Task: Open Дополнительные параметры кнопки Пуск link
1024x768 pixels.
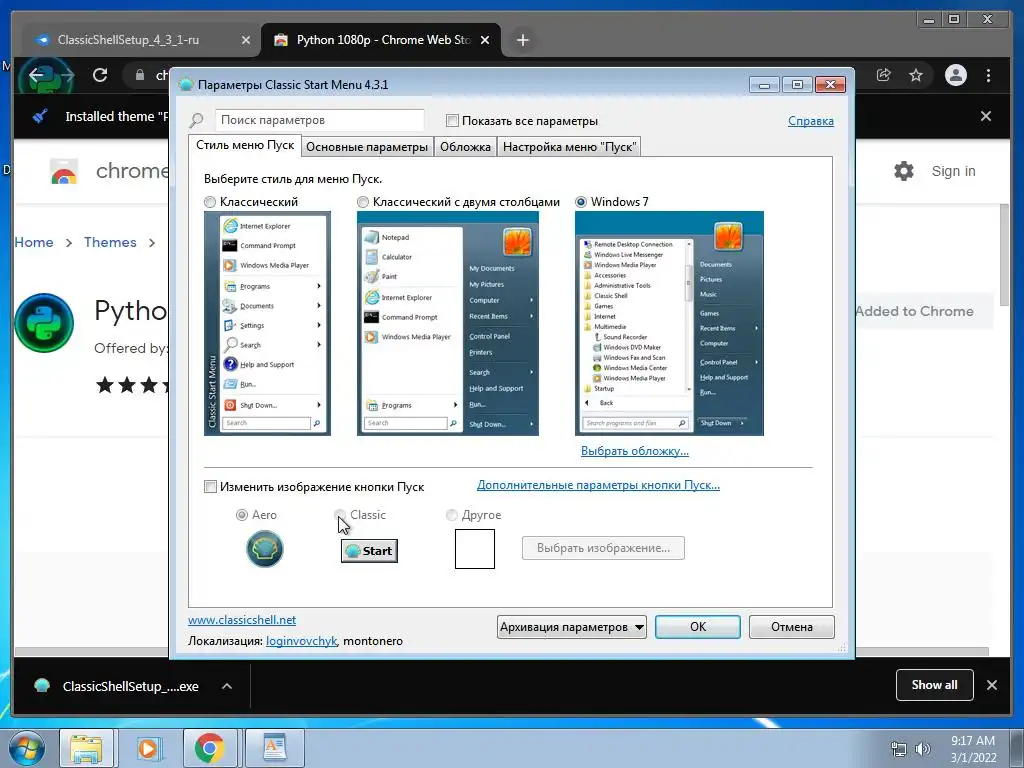Action: pos(598,485)
